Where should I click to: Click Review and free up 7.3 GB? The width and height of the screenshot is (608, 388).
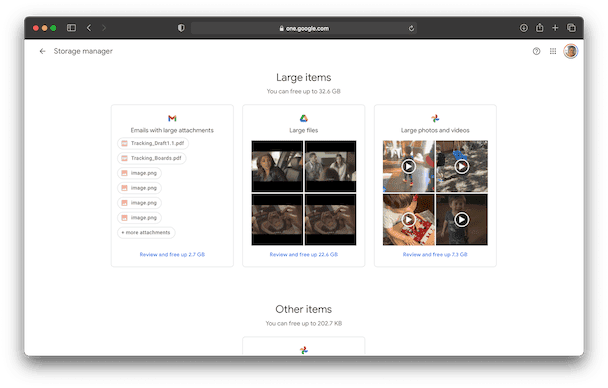[435, 255]
